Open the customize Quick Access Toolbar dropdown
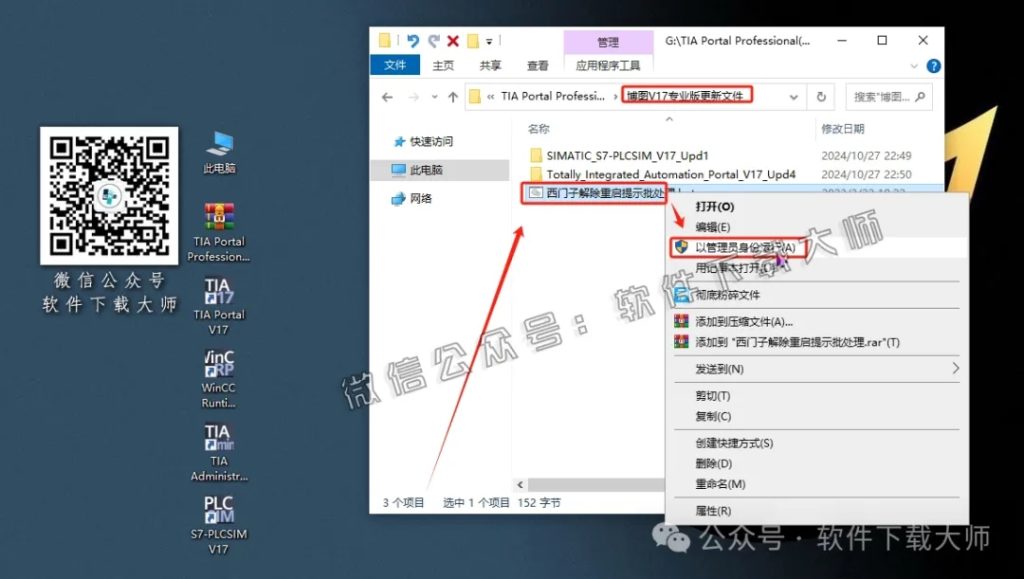 click(489, 41)
